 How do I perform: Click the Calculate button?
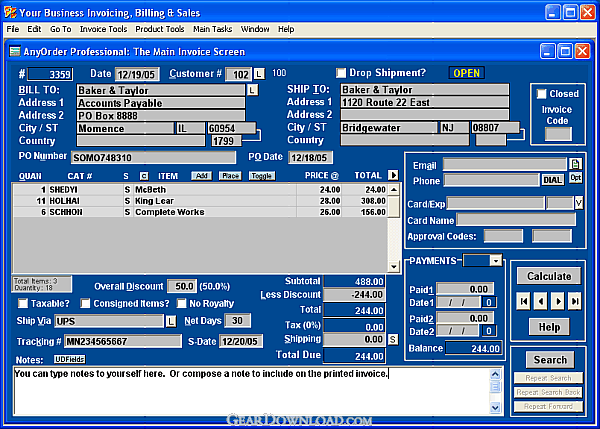point(549,276)
